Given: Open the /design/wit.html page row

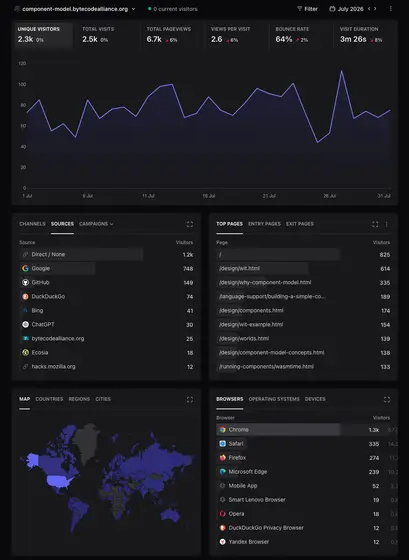Looking at the screenshot, I should coord(303,269).
